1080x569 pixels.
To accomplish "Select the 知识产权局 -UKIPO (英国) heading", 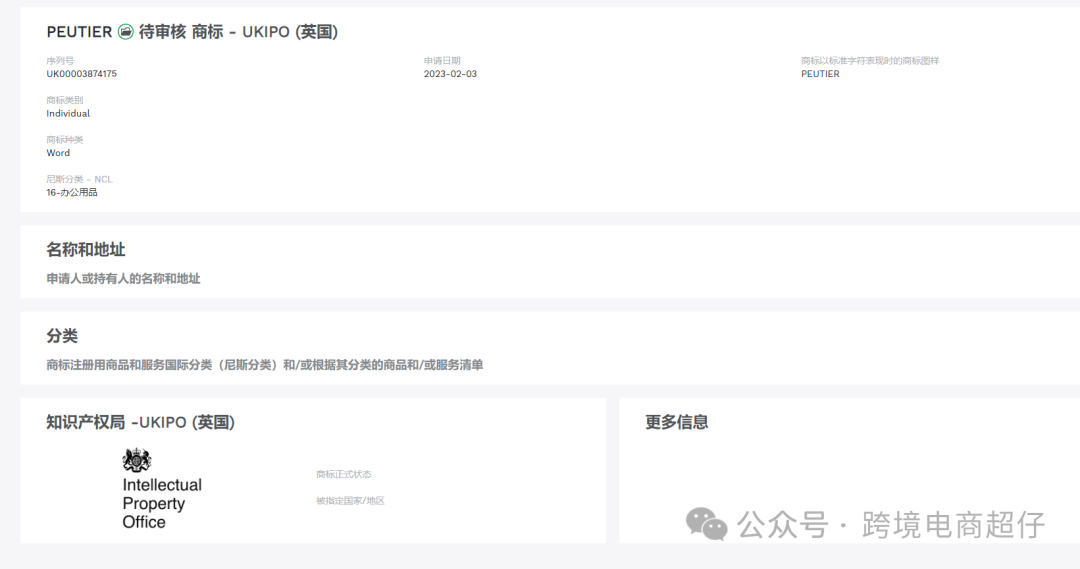I will pyautogui.click(x=141, y=422).
